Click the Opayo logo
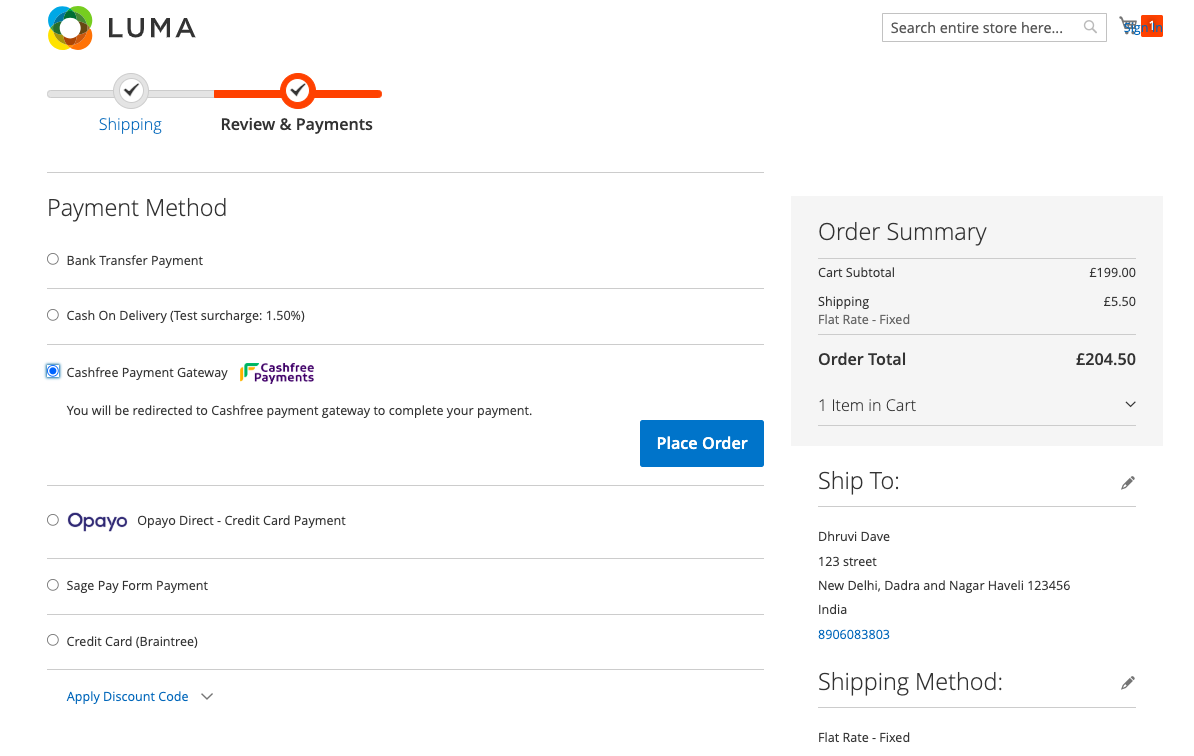Viewport: 1194px width, 756px height. pos(97,521)
